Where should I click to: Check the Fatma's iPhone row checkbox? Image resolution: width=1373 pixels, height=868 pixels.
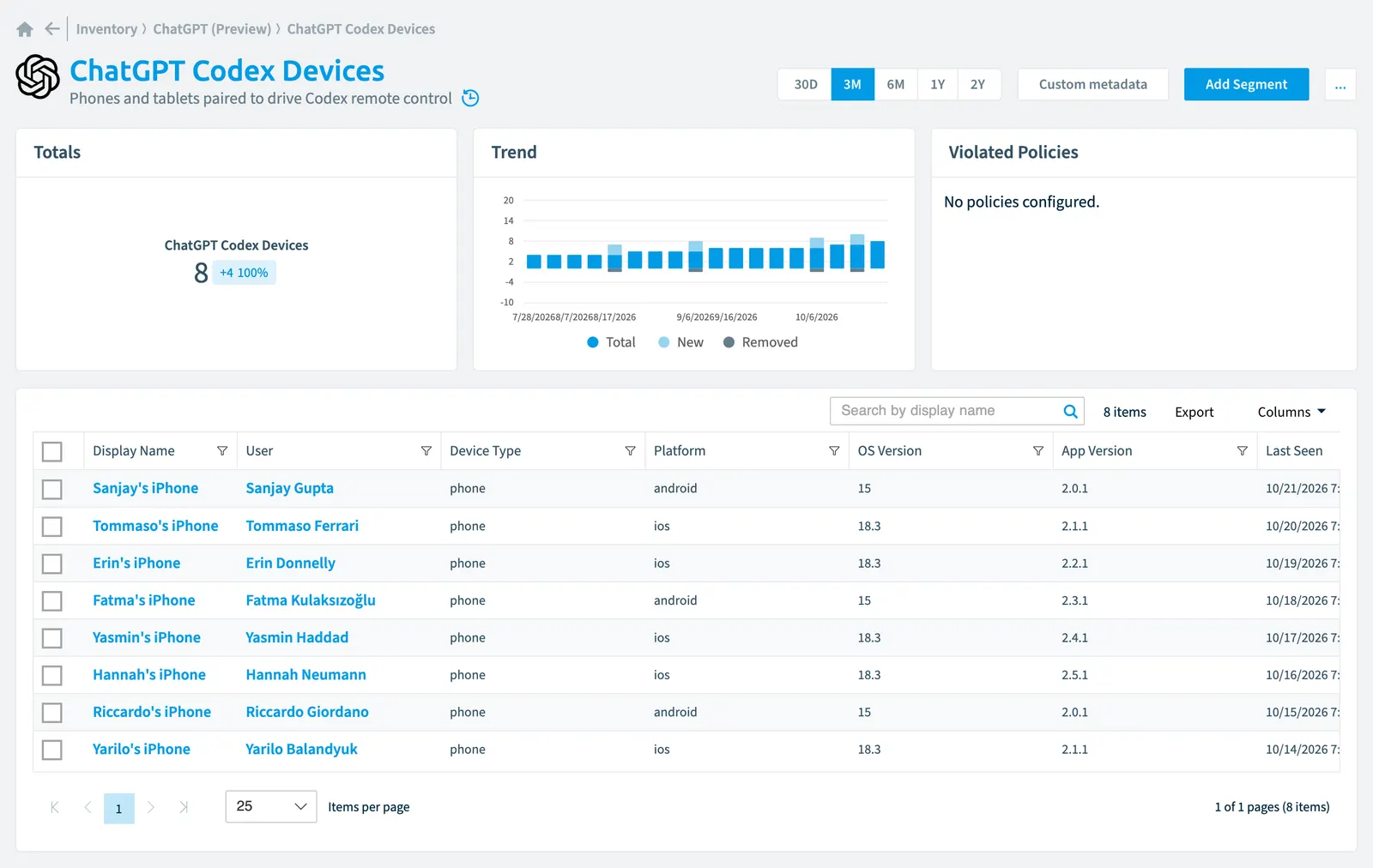pos(52,600)
